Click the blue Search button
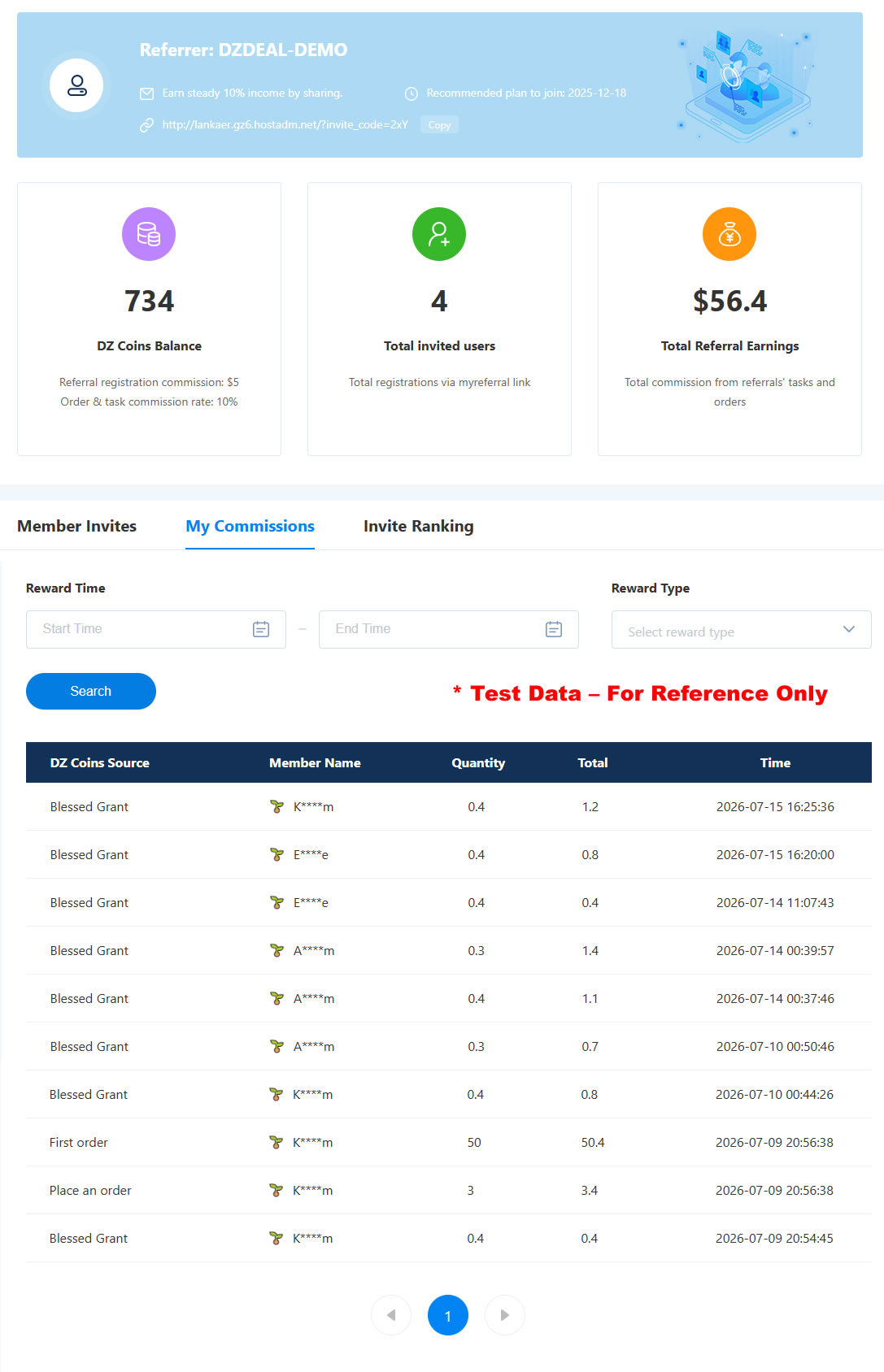 pos(91,691)
